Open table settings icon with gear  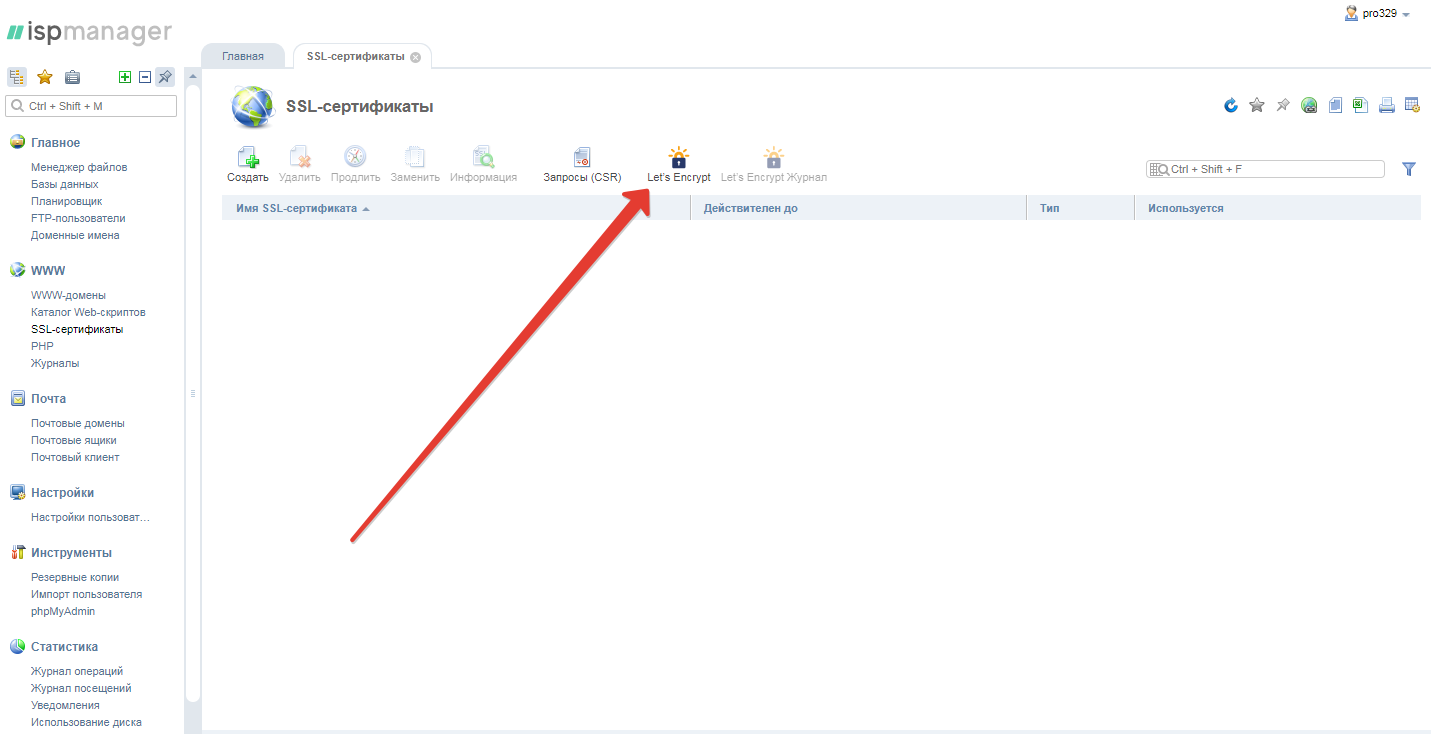1413,105
